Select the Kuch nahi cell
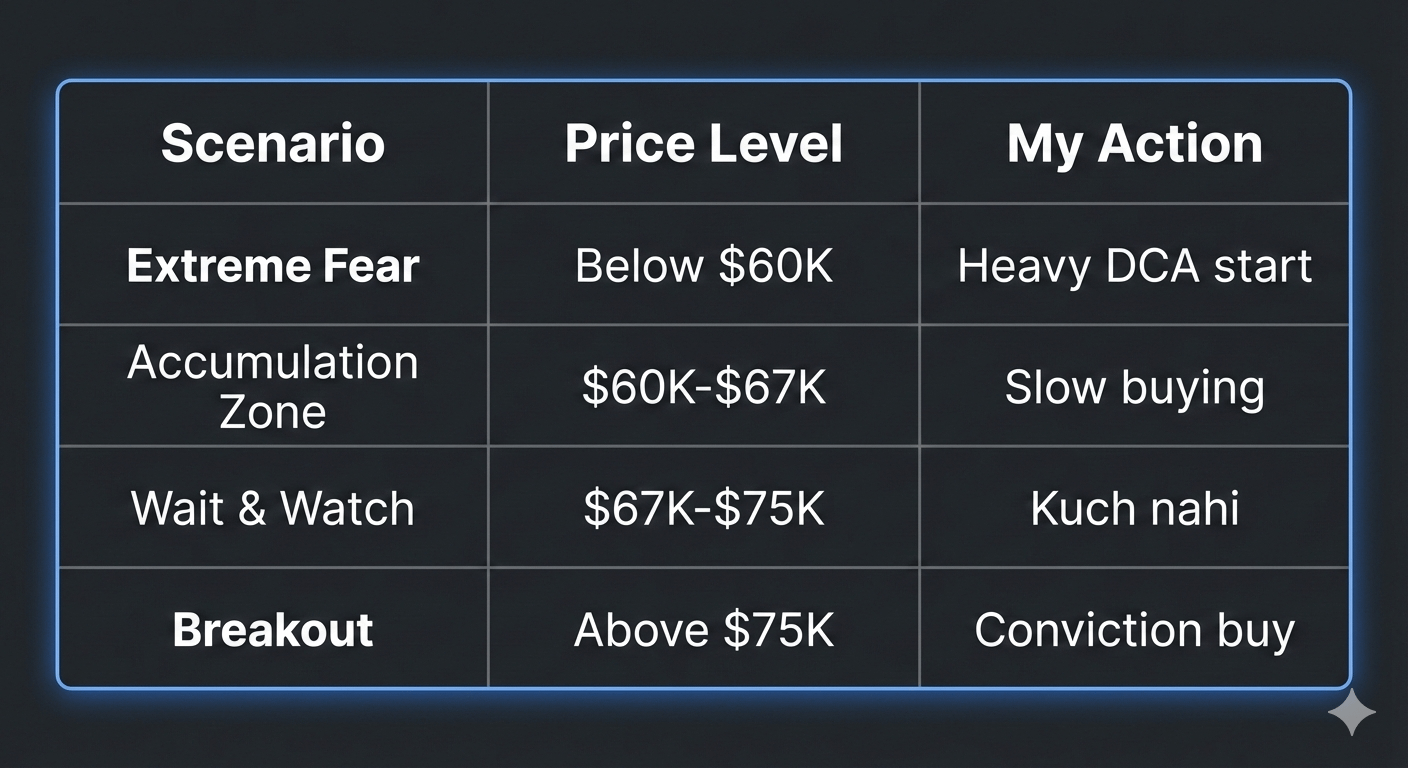 coord(1135,508)
